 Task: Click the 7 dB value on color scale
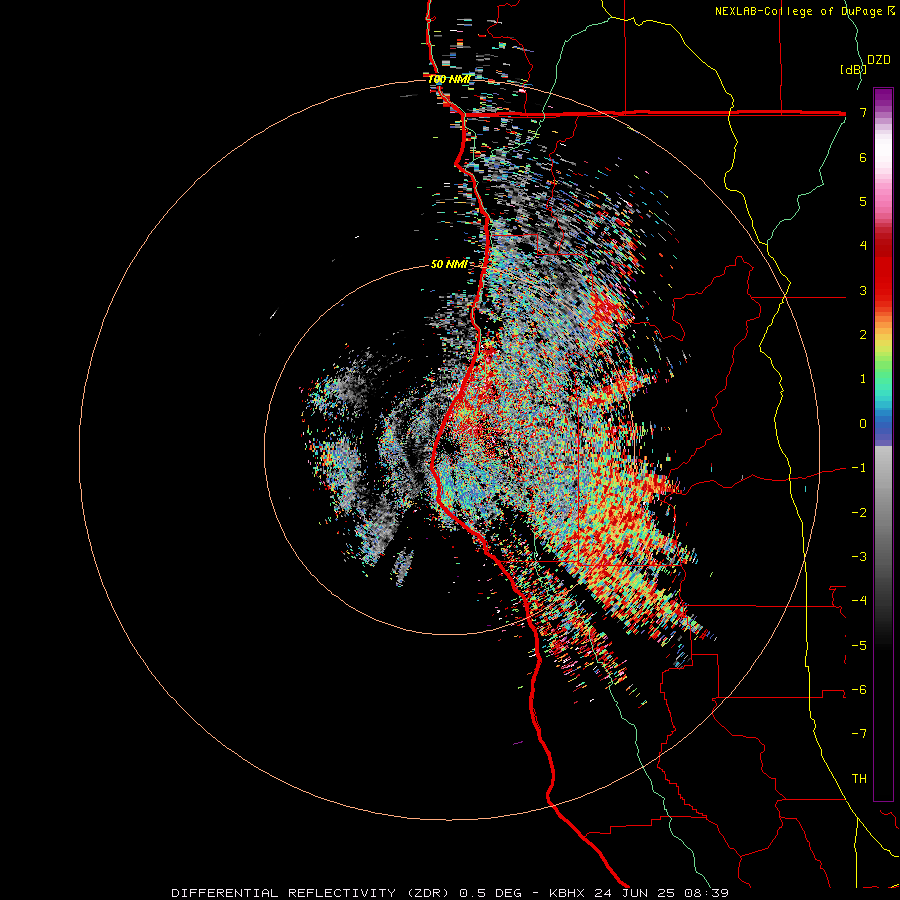[x=863, y=112]
